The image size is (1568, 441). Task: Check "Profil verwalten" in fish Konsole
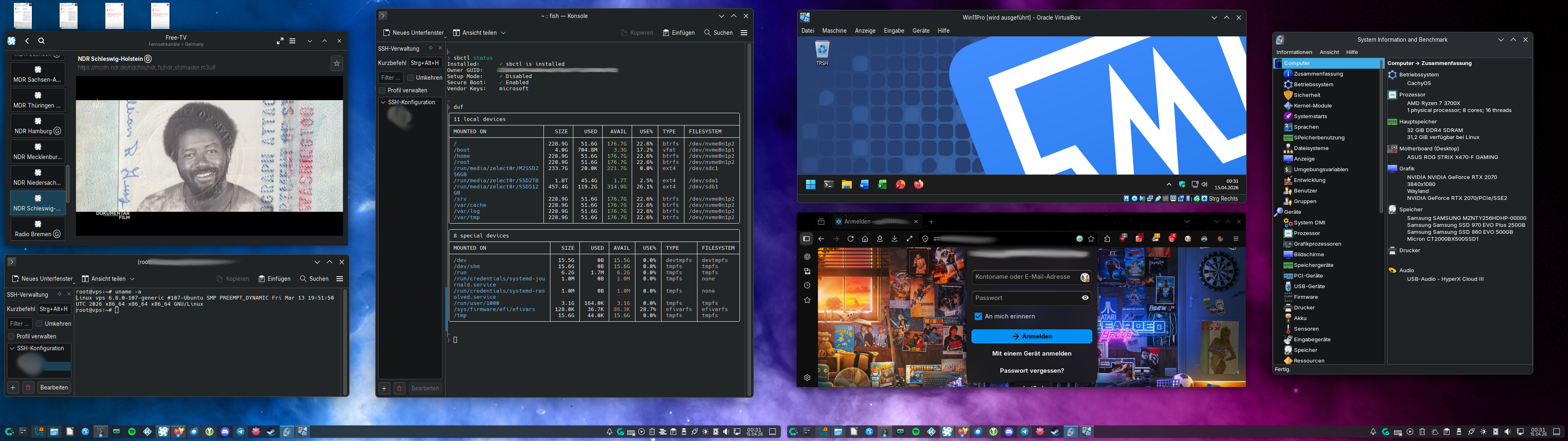tap(382, 91)
